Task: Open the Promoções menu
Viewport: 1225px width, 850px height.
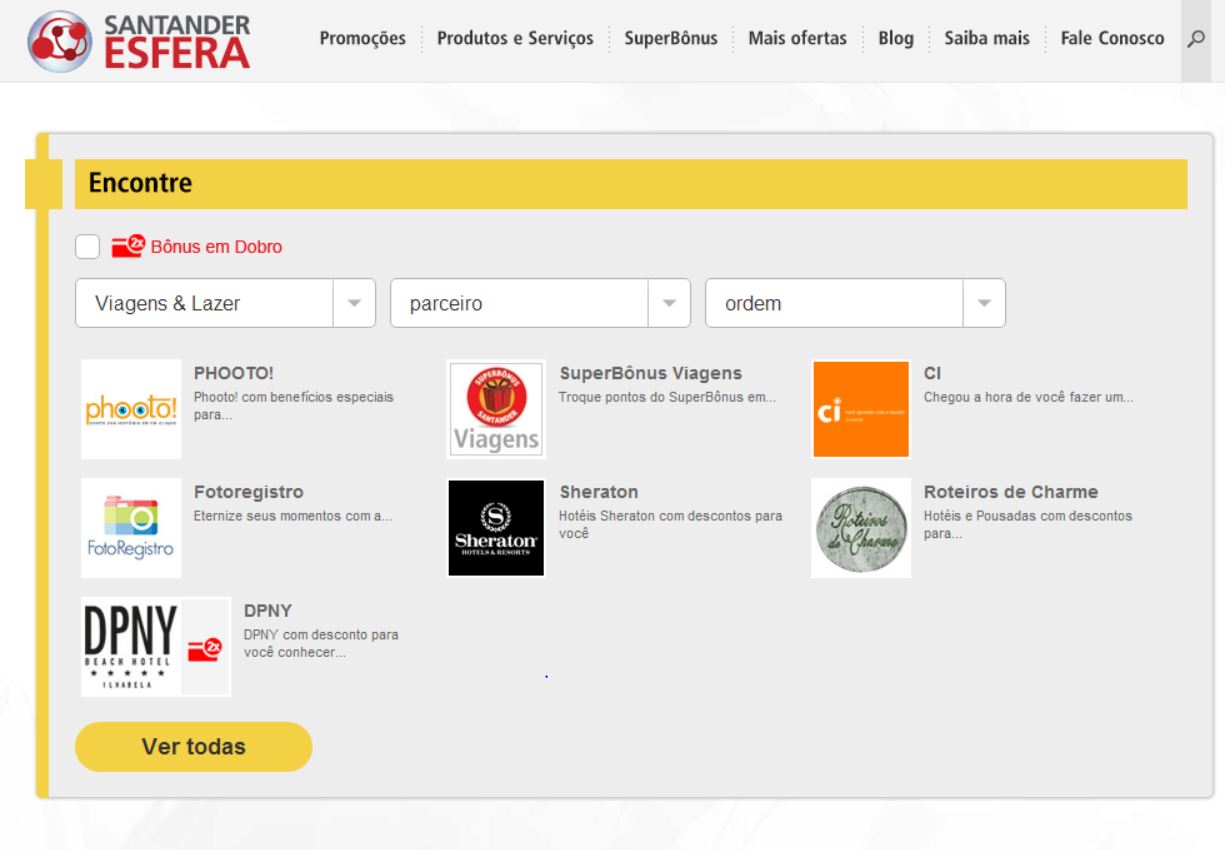Action: tap(363, 39)
